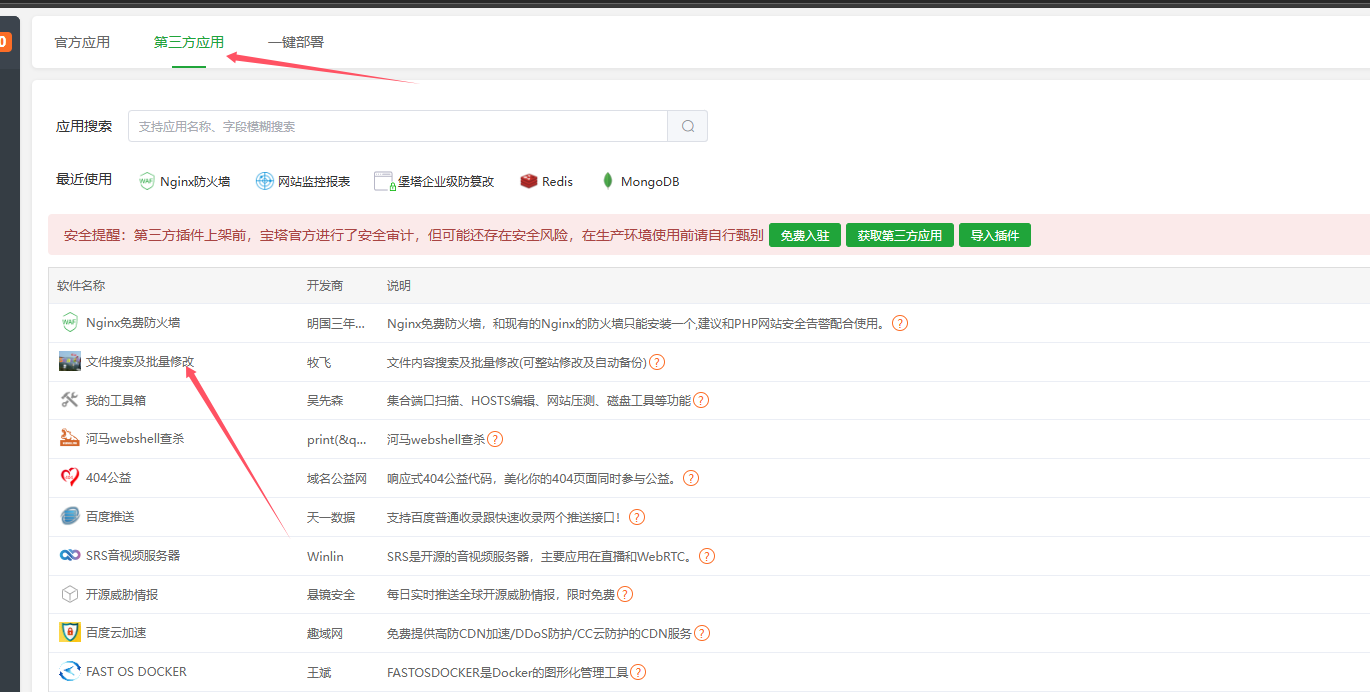Click the 文件搜索及批量修改 software name
The height and width of the screenshot is (692, 1370).
(140, 361)
